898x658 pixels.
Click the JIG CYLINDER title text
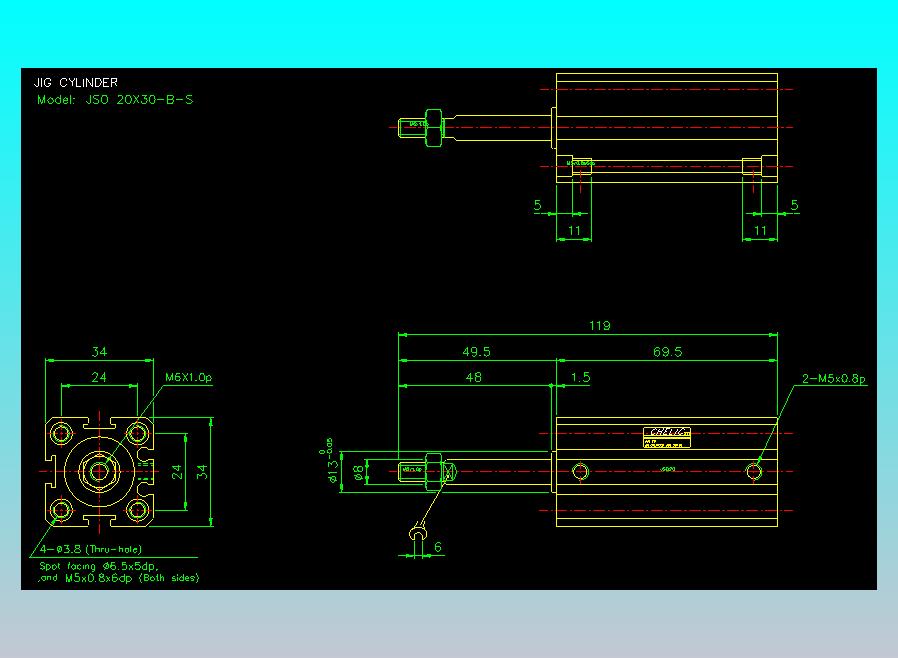pyautogui.click(x=76, y=82)
